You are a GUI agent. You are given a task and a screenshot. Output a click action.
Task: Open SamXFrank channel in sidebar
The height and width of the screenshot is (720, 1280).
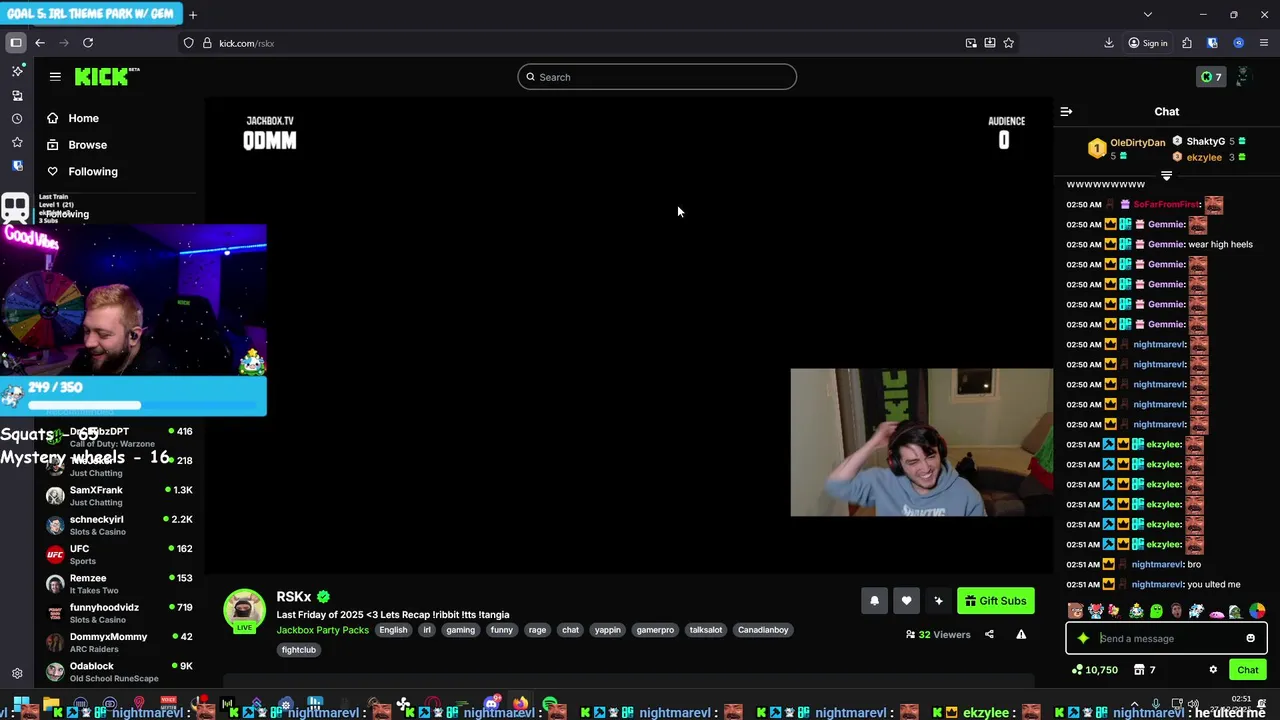119,496
